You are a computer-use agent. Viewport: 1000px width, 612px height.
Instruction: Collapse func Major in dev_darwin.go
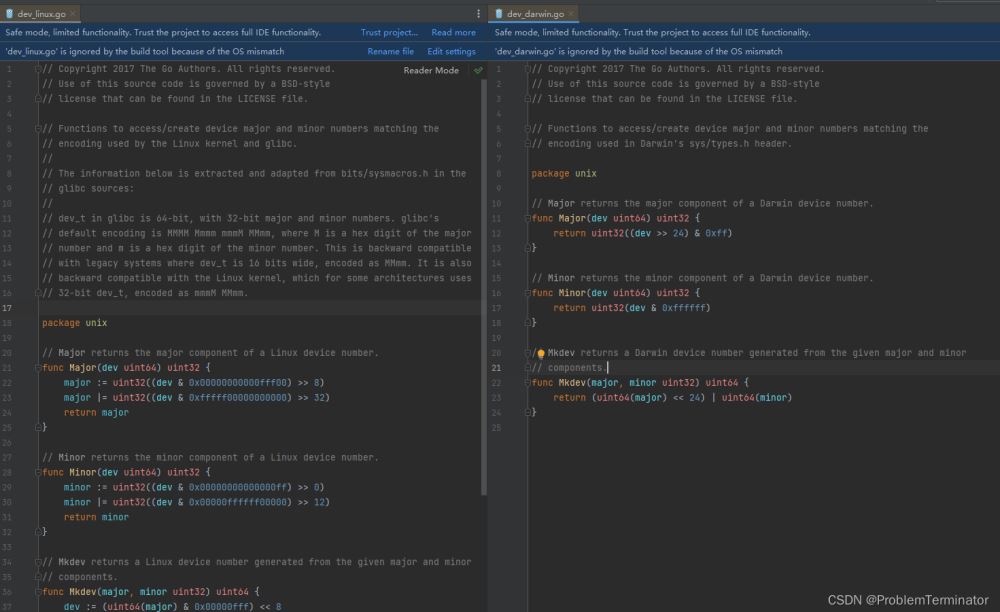(527, 219)
